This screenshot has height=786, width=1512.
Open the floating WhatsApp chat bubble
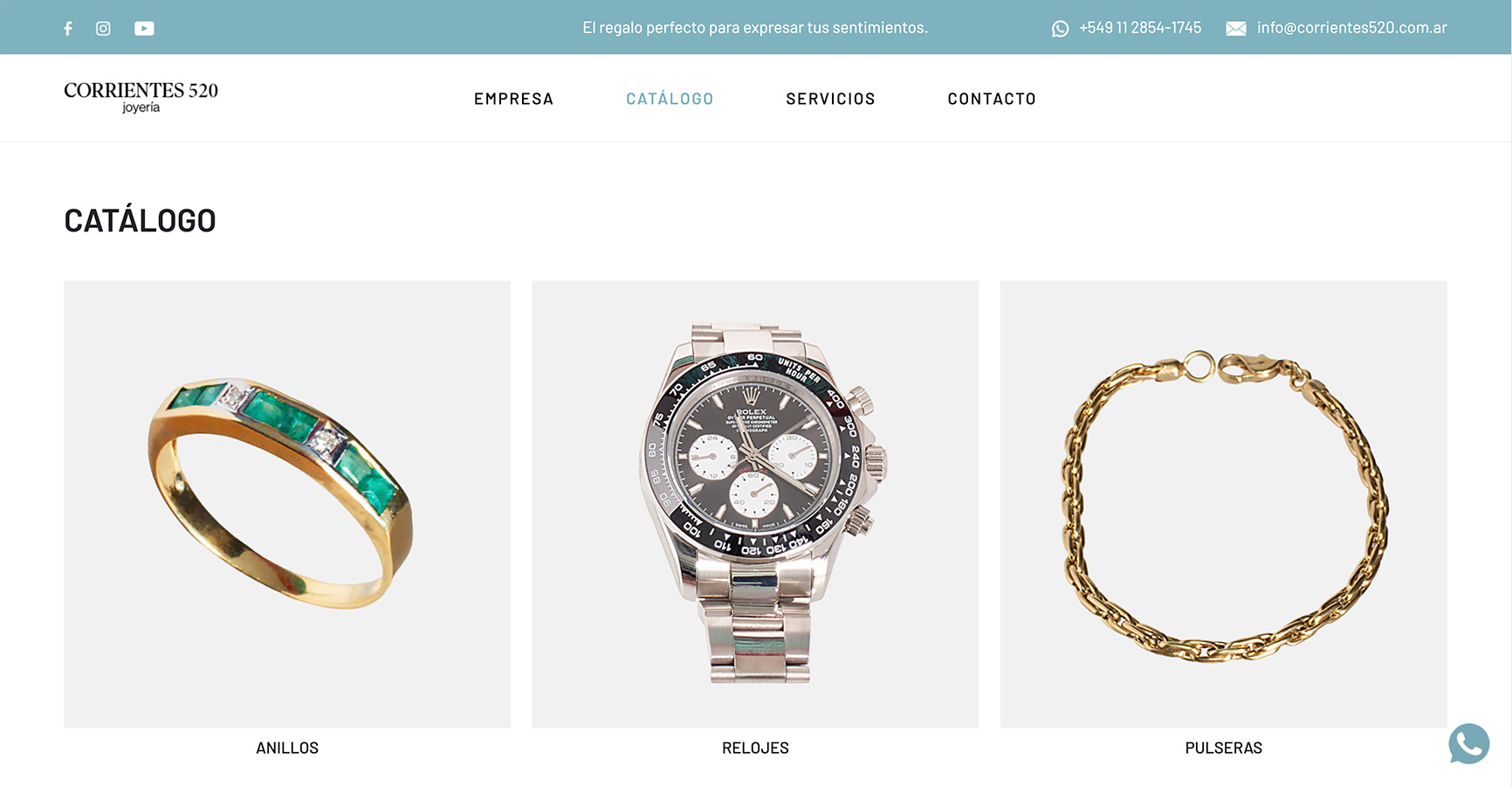[1469, 743]
